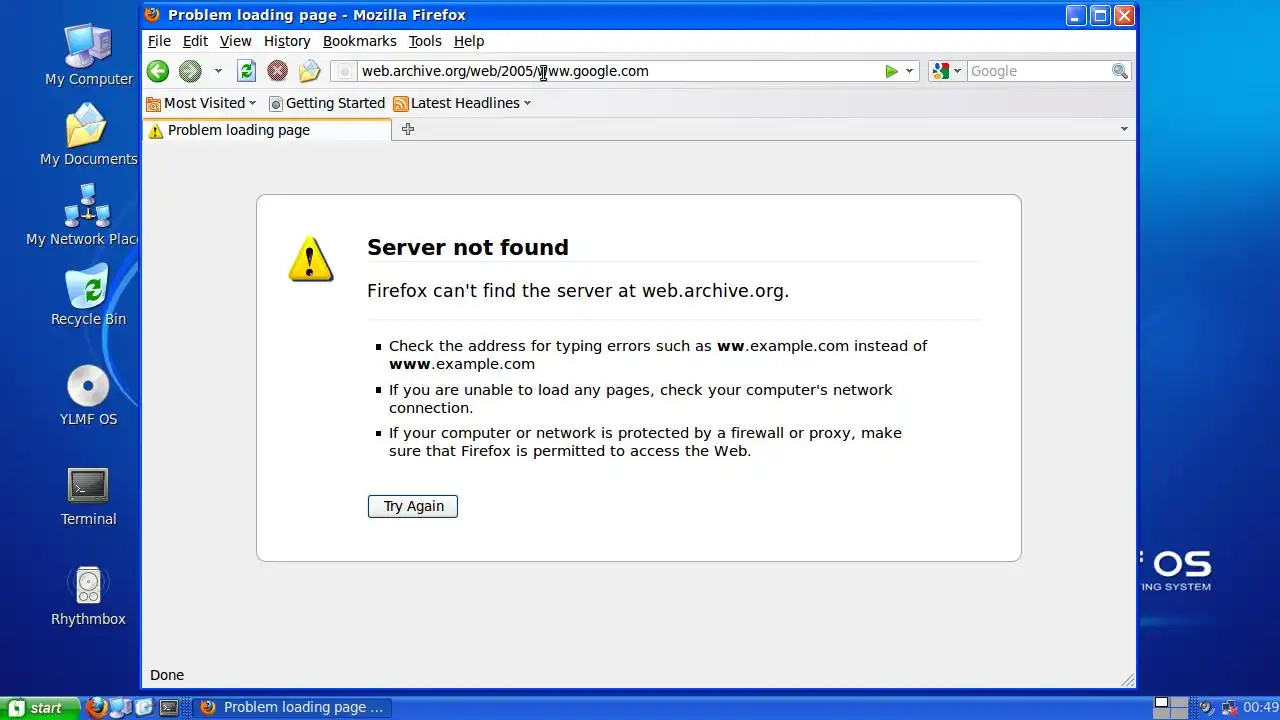Open the Help menu
Image resolution: width=1280 pixels, height=720 pixels.
[469, 41]
